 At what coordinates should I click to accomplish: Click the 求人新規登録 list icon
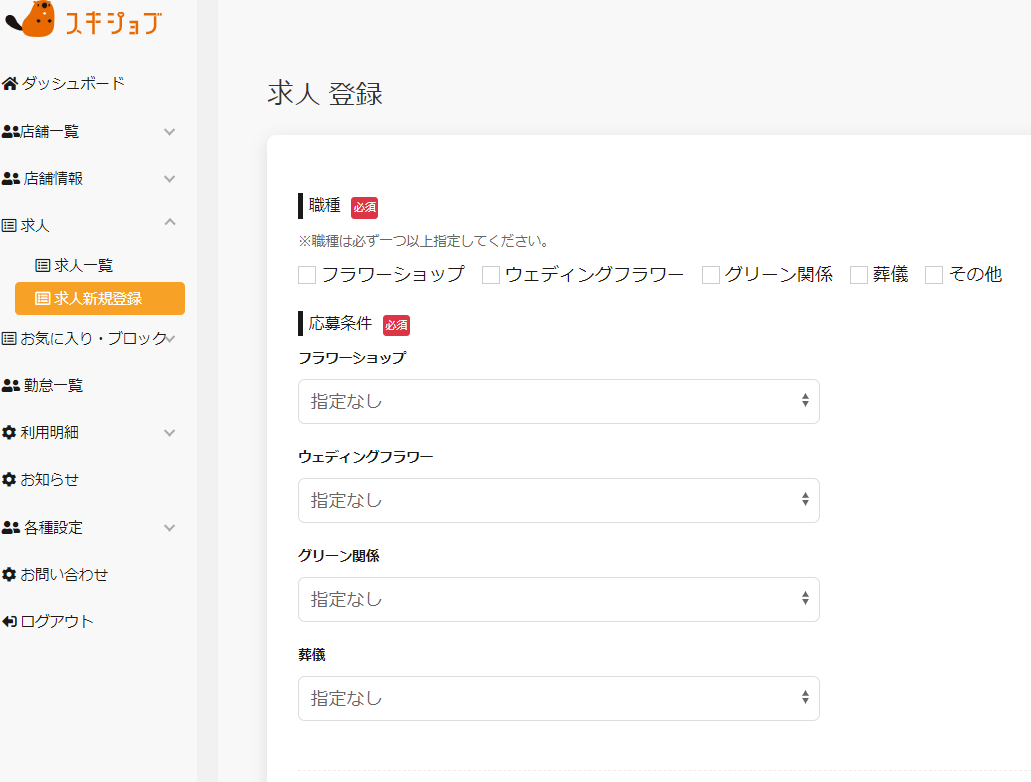[43, 299]
